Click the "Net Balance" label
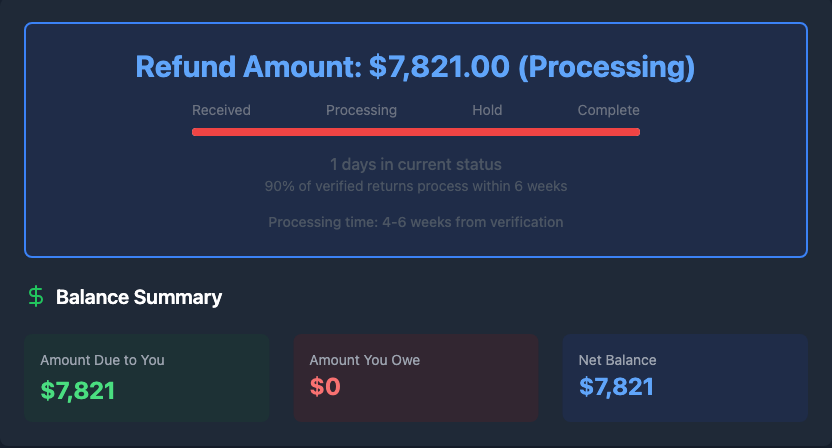This screenshot has width=832, height=448. [617, 360]
